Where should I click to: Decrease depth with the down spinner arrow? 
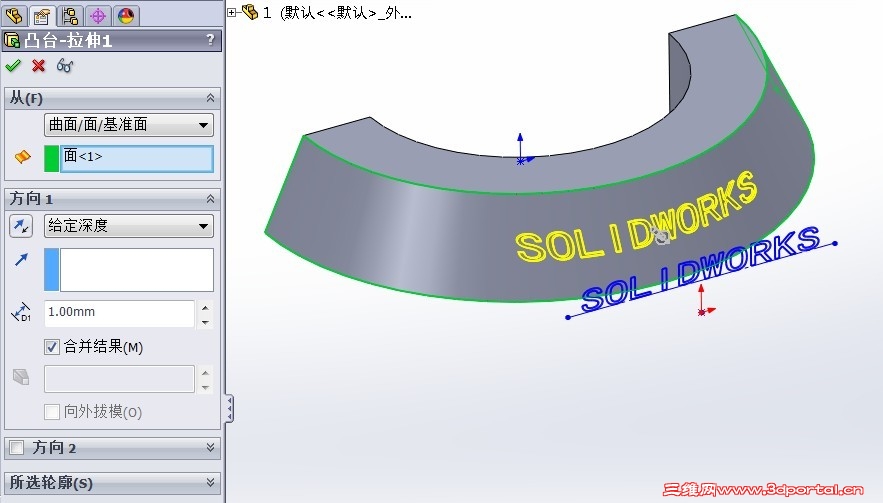tap(205, 322)
